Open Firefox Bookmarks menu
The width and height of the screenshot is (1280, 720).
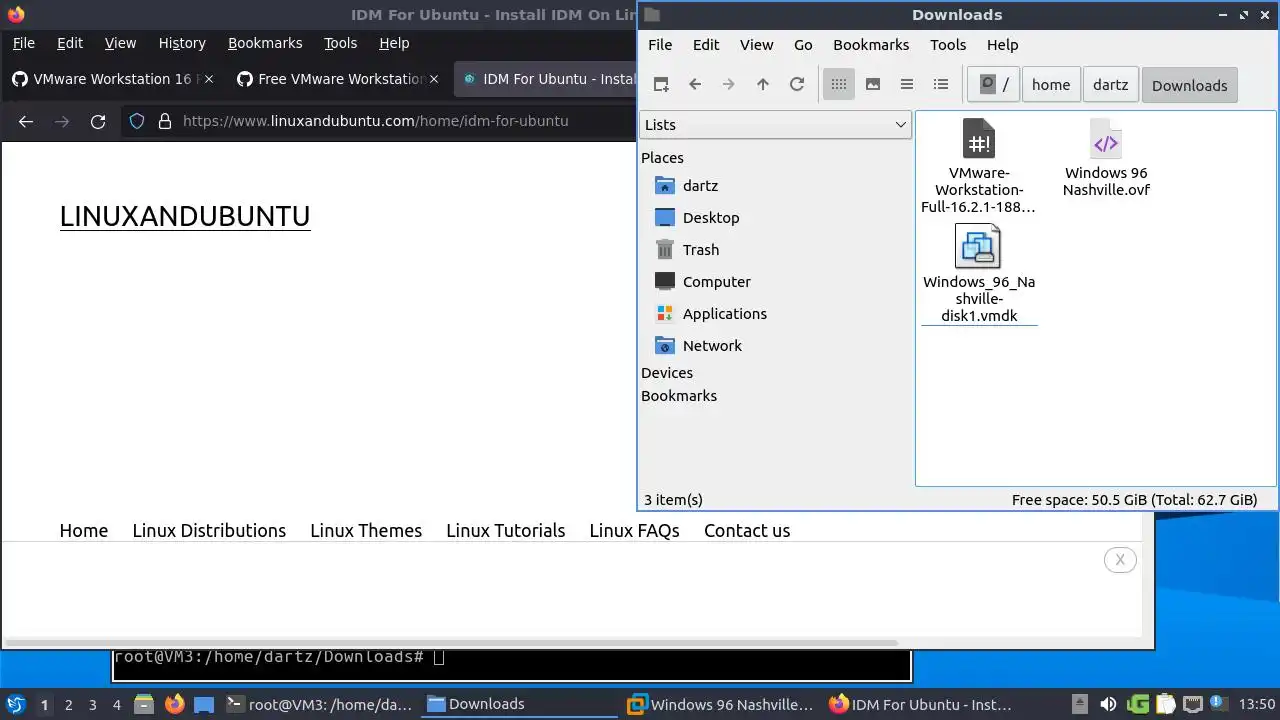(265, 43)
